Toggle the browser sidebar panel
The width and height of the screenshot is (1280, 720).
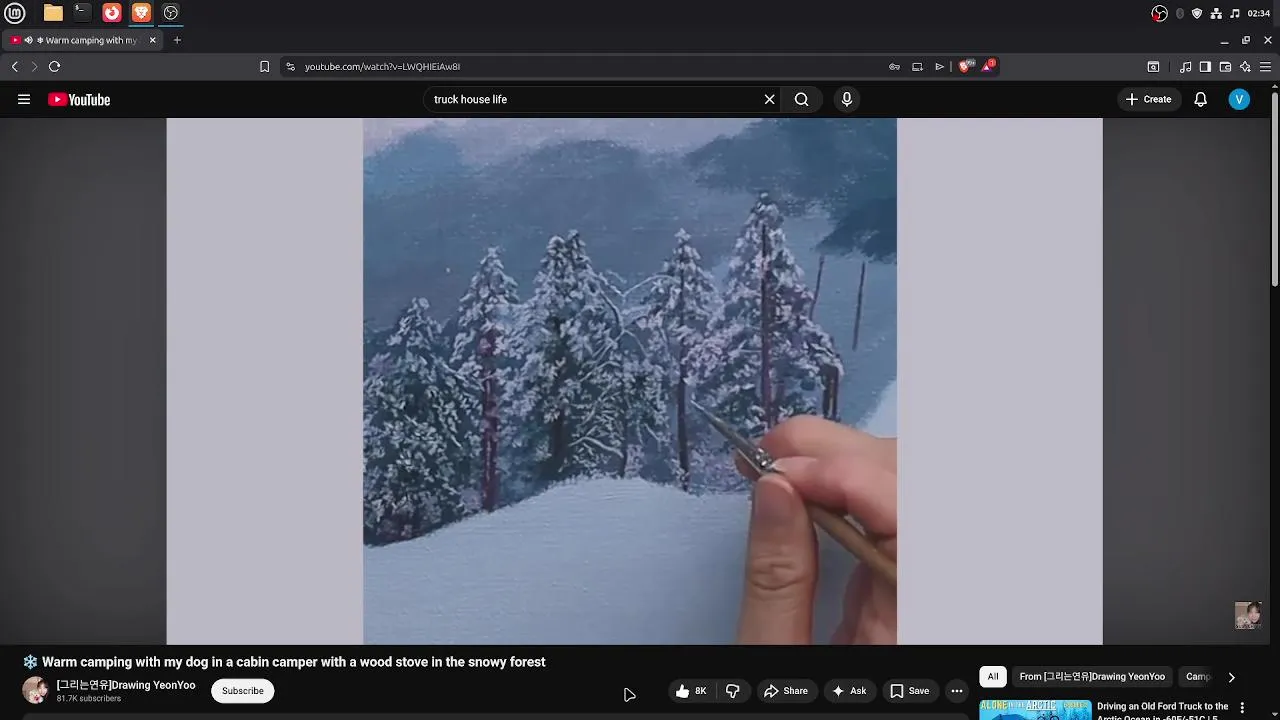(x=1205, y=66)
